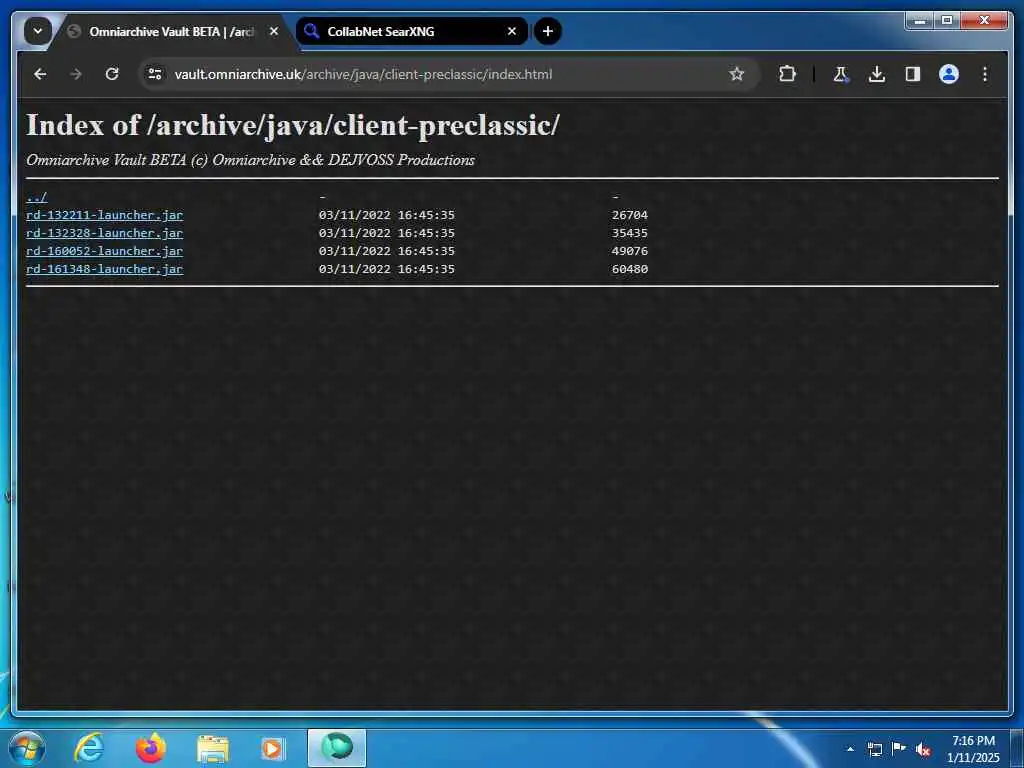
Task: Close the Omniarchive Vault tab
Action: [x=274, y=31]
